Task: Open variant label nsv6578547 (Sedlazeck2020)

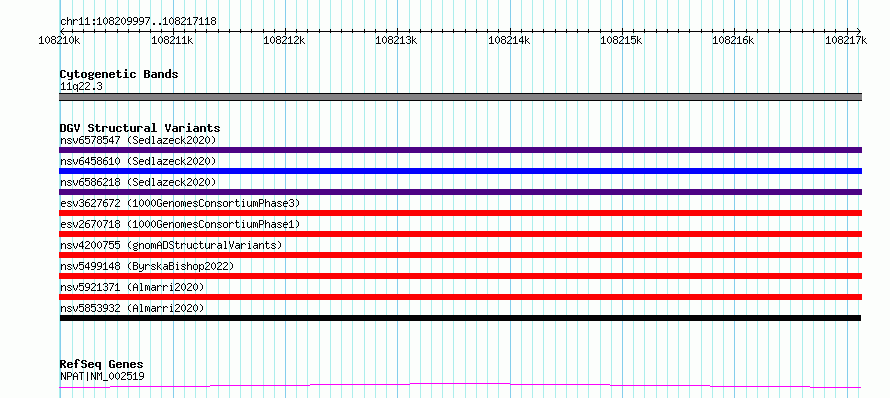Action: coord(138,140)
